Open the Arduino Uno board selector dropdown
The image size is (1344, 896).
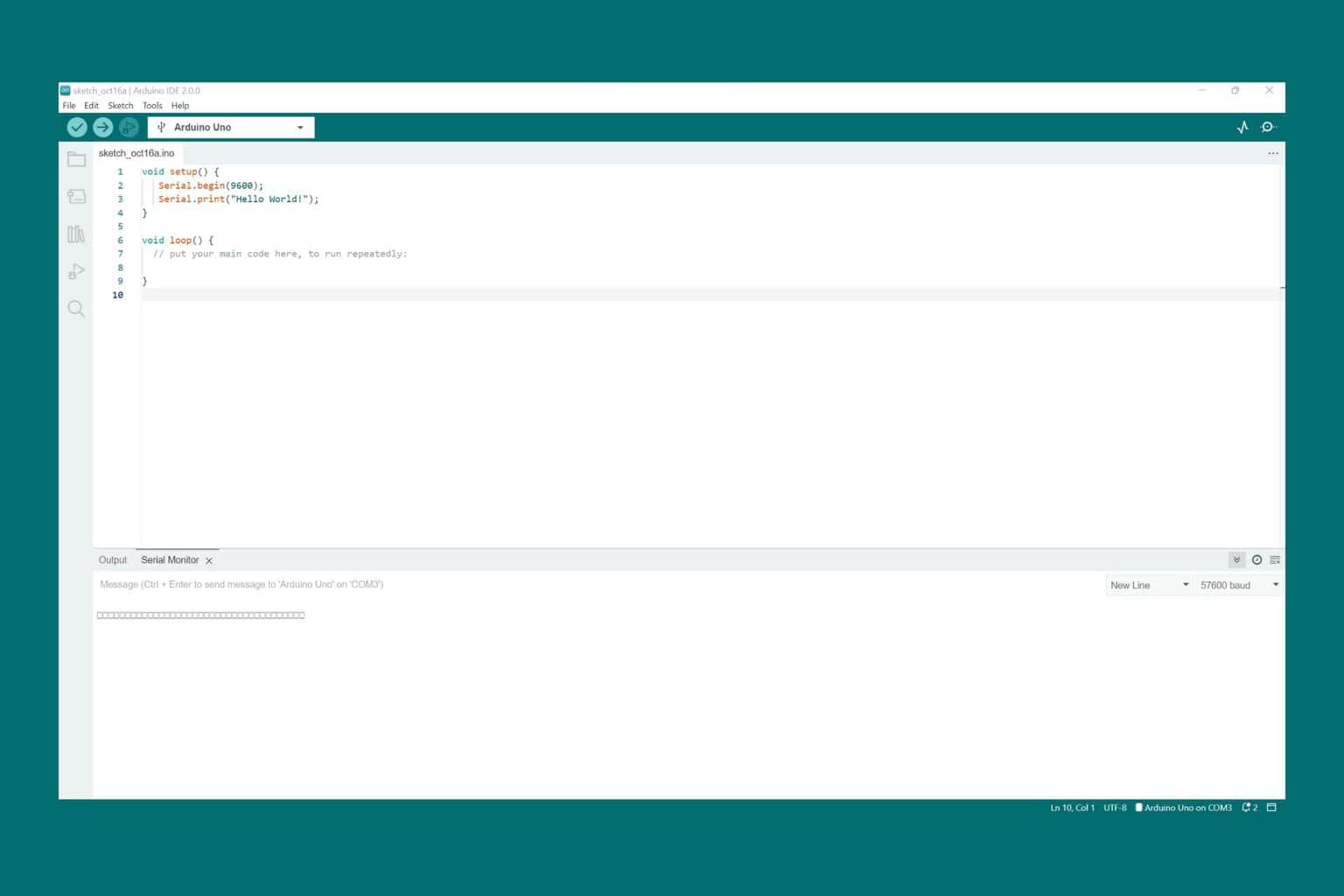(231, 127)
